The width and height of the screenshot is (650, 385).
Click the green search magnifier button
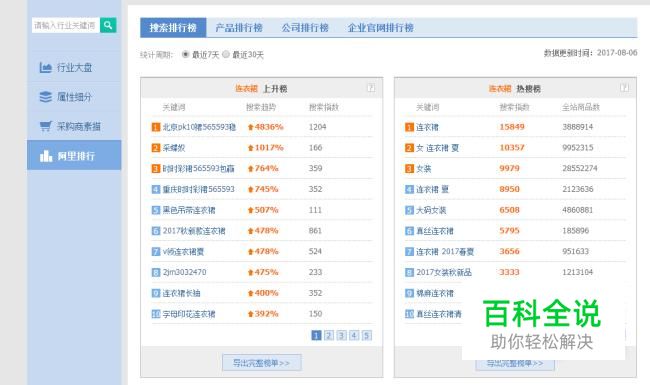pos(108,25)
